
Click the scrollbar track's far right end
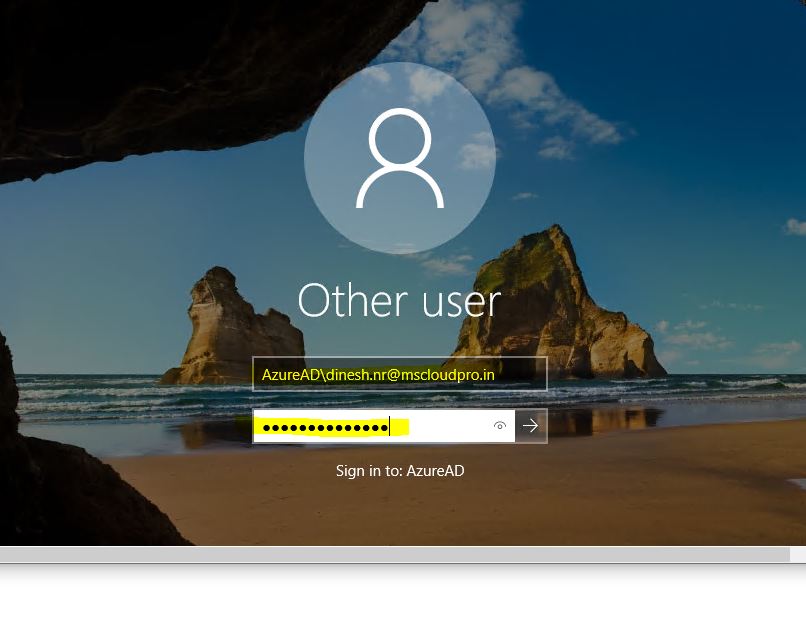pos(798,554)
